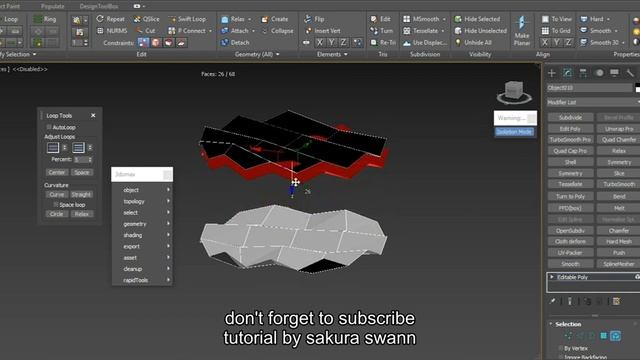Screen dimensions: 640x360
Task: Open the geometry submenu
Action: pos(142,224)
